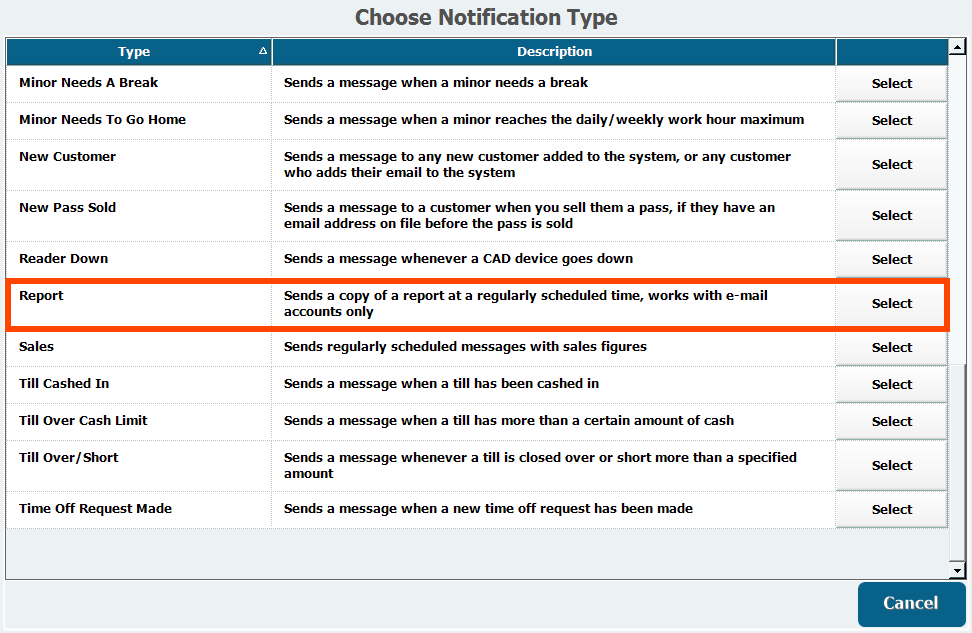
Task: Choose Select for Till Over Cash Limit
Action: click(891, 422)
